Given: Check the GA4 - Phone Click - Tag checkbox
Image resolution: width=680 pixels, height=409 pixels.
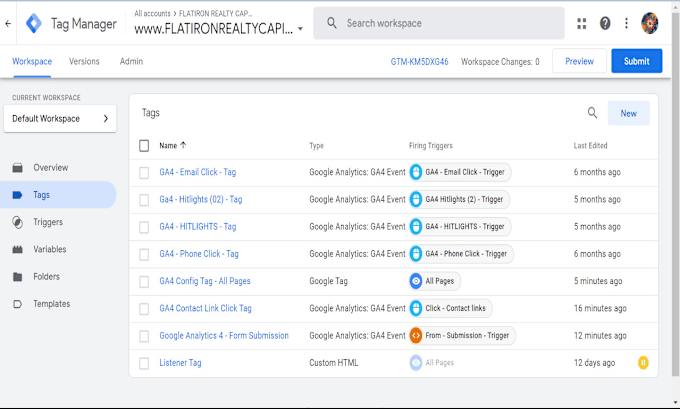Looking at the screenshot, I should tap(144, 255).
